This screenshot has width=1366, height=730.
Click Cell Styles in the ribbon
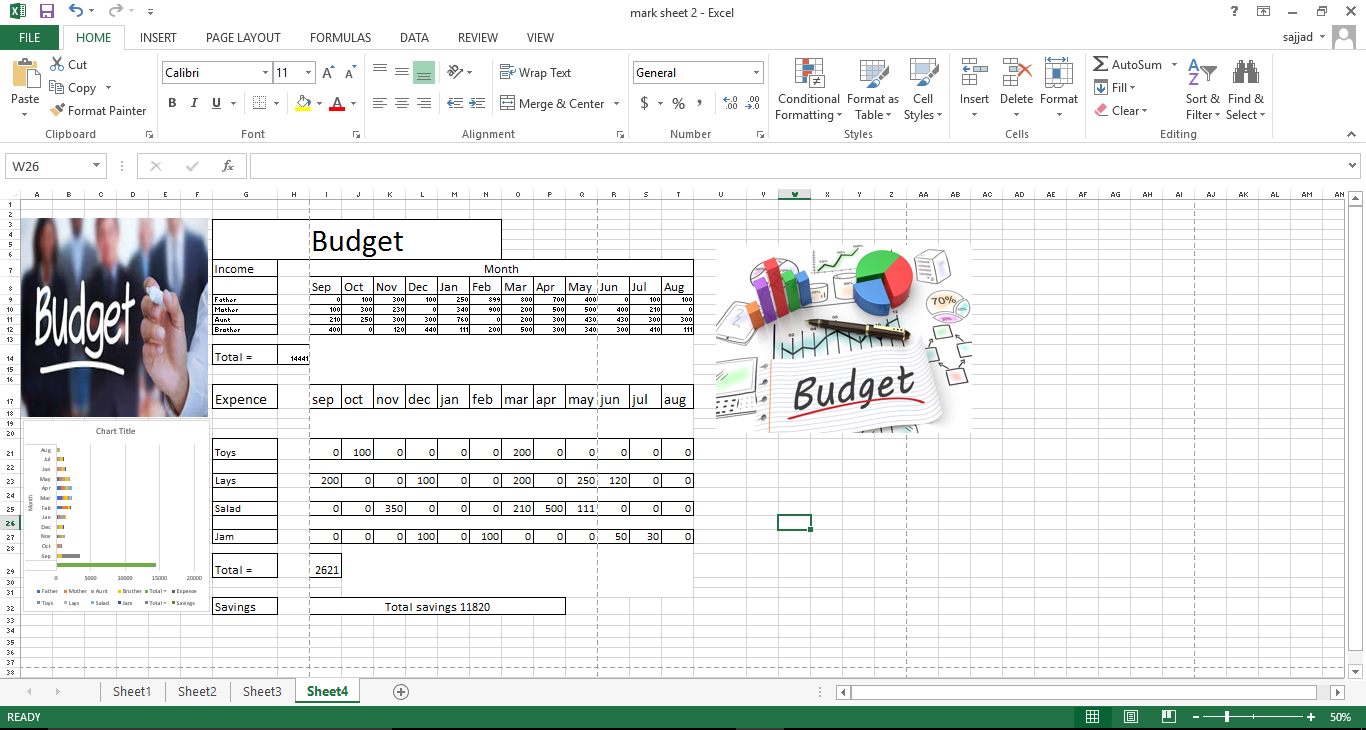point(923,89)
